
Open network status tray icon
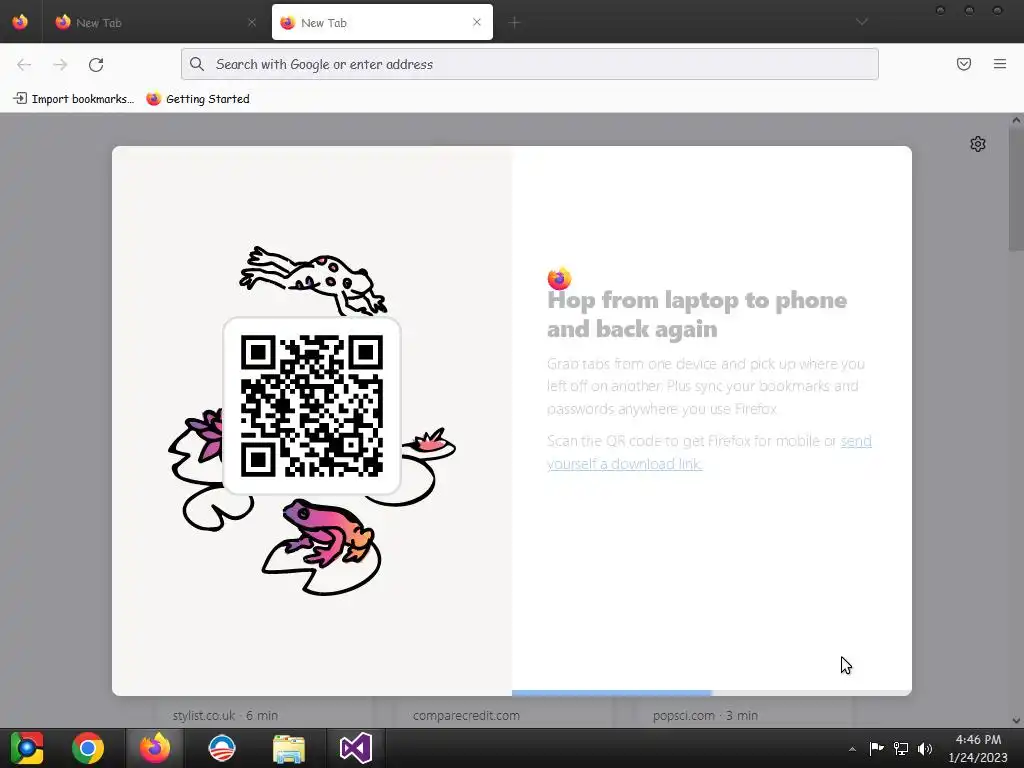901,748
